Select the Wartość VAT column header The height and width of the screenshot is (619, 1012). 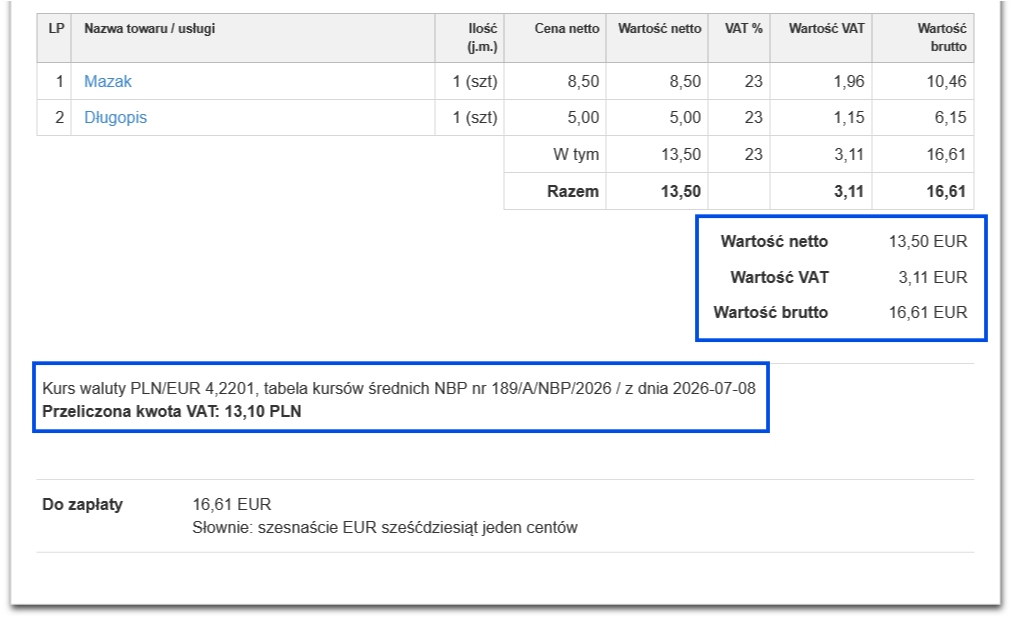click(826, 28)
